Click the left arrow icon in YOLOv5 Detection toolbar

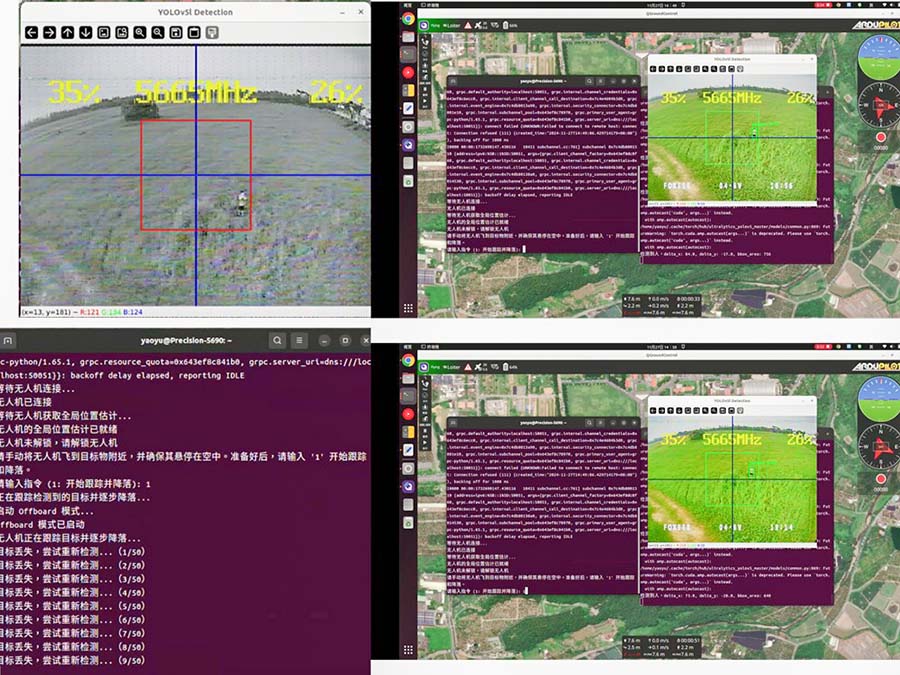coord(31,33)
